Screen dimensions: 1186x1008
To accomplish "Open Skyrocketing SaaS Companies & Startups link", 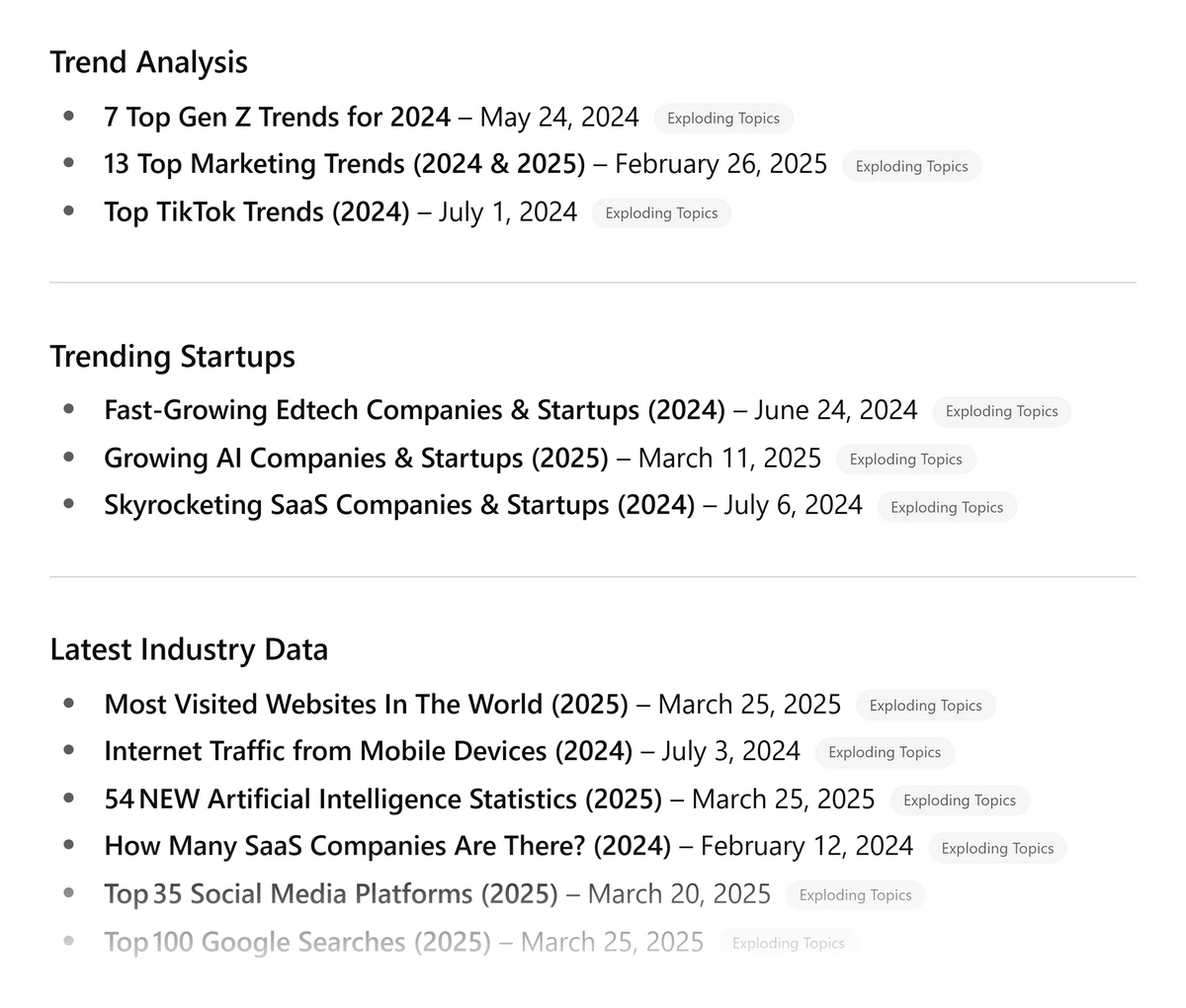I will pyautogui.click(x=399, y=505).
